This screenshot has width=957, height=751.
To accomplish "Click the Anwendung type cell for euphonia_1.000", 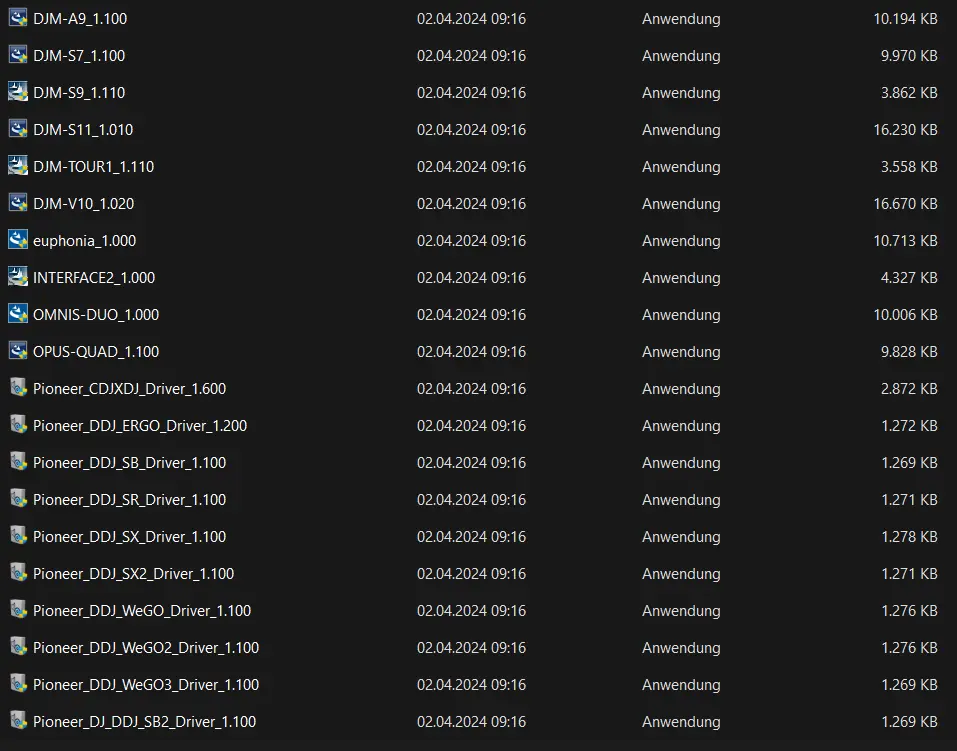I will click(x=681, y=240).
